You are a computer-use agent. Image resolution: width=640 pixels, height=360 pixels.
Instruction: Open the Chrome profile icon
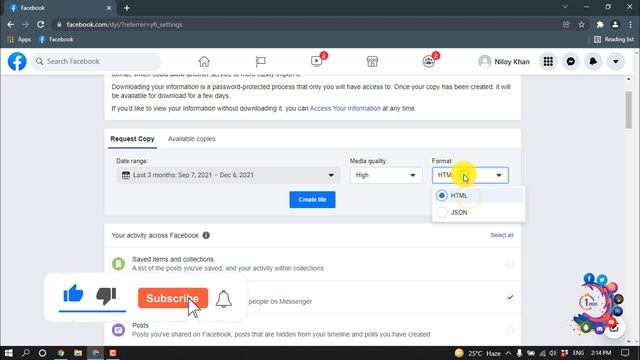(x=615, y=24)
